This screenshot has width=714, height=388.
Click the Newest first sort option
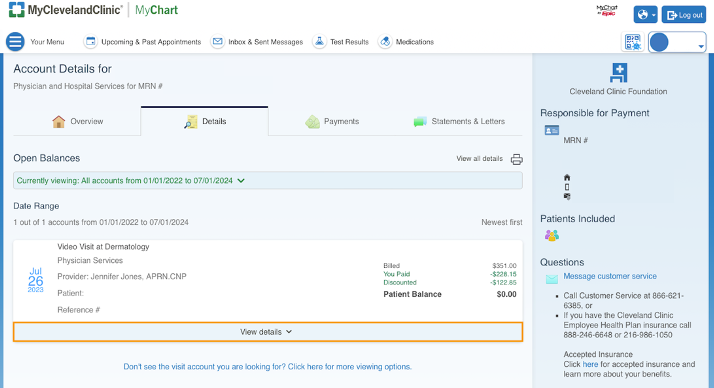[502, 222]
